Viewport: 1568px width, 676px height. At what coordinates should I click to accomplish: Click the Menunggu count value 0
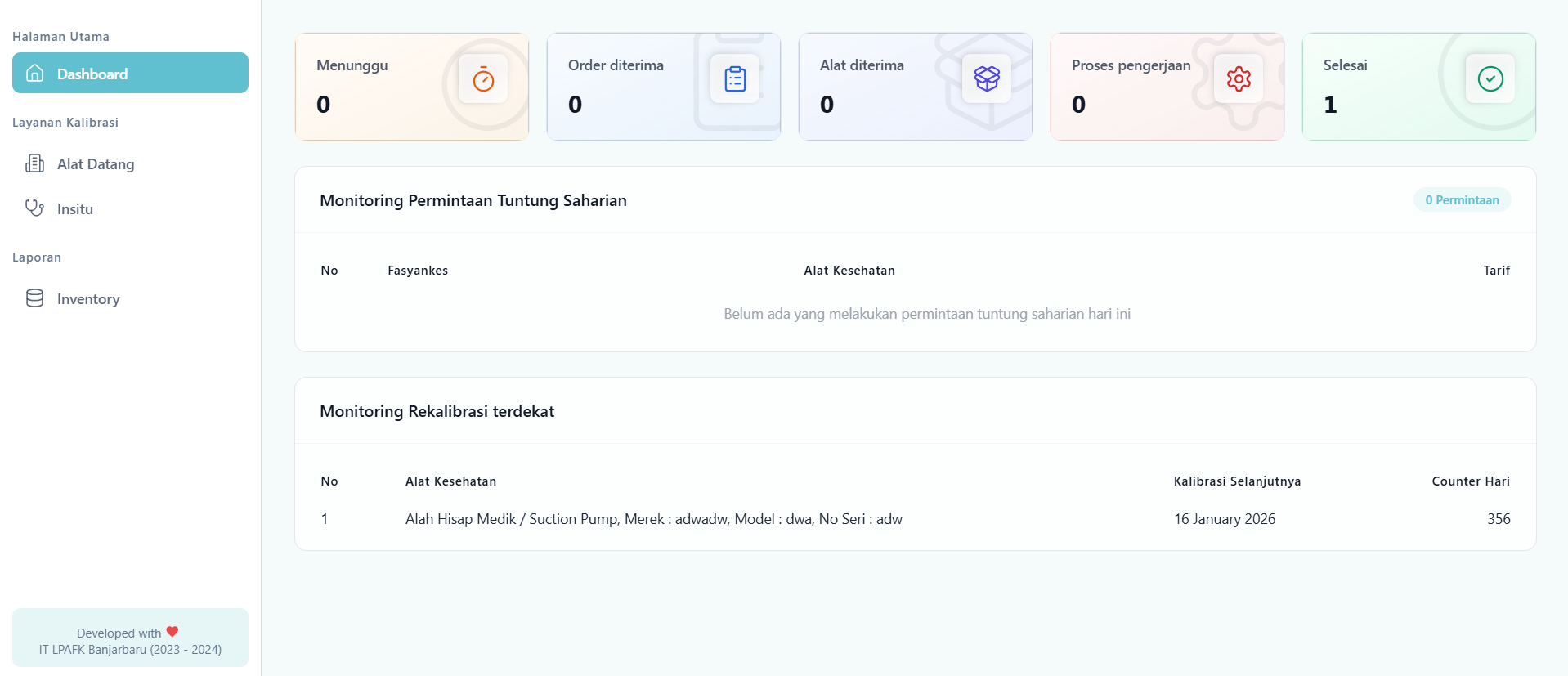point(324,105)
